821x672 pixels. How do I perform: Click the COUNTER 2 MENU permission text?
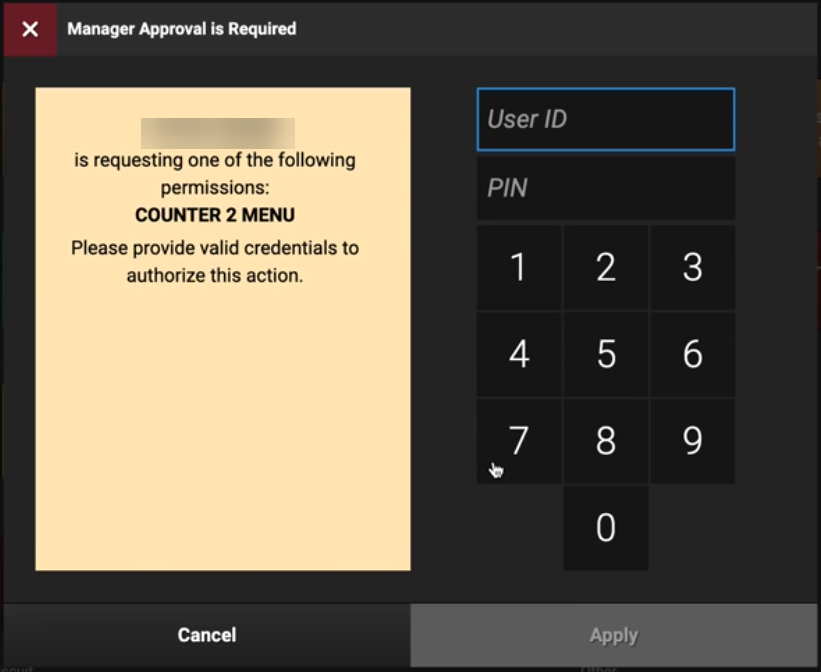pyautogui.click(x=222, y=214)
